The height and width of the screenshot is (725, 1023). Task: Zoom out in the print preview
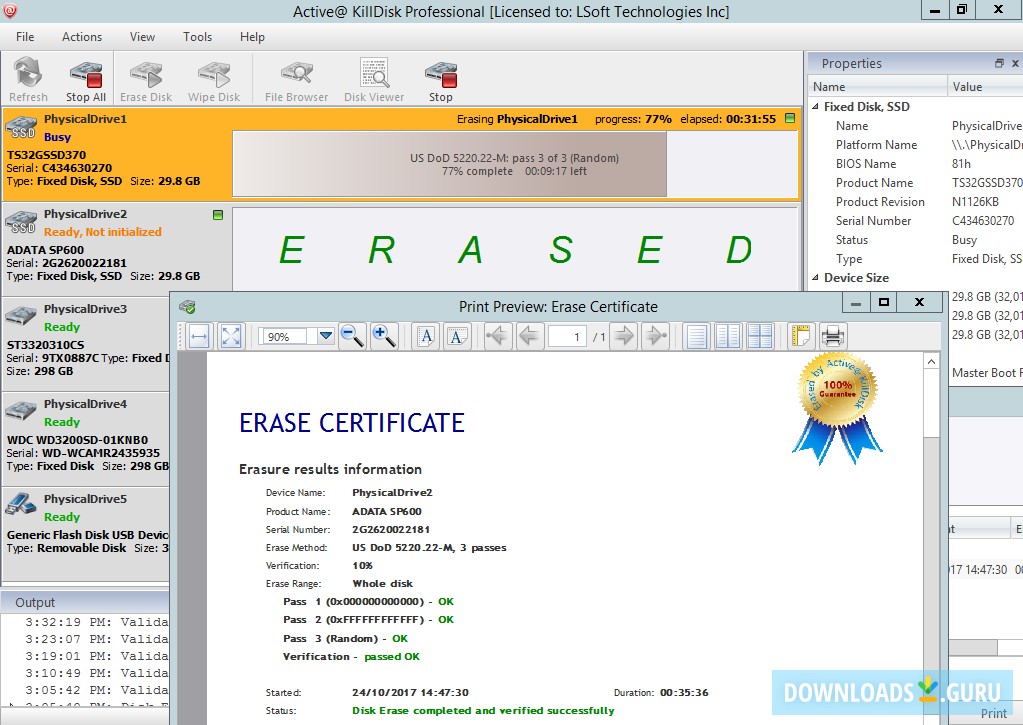coord(352,336)
